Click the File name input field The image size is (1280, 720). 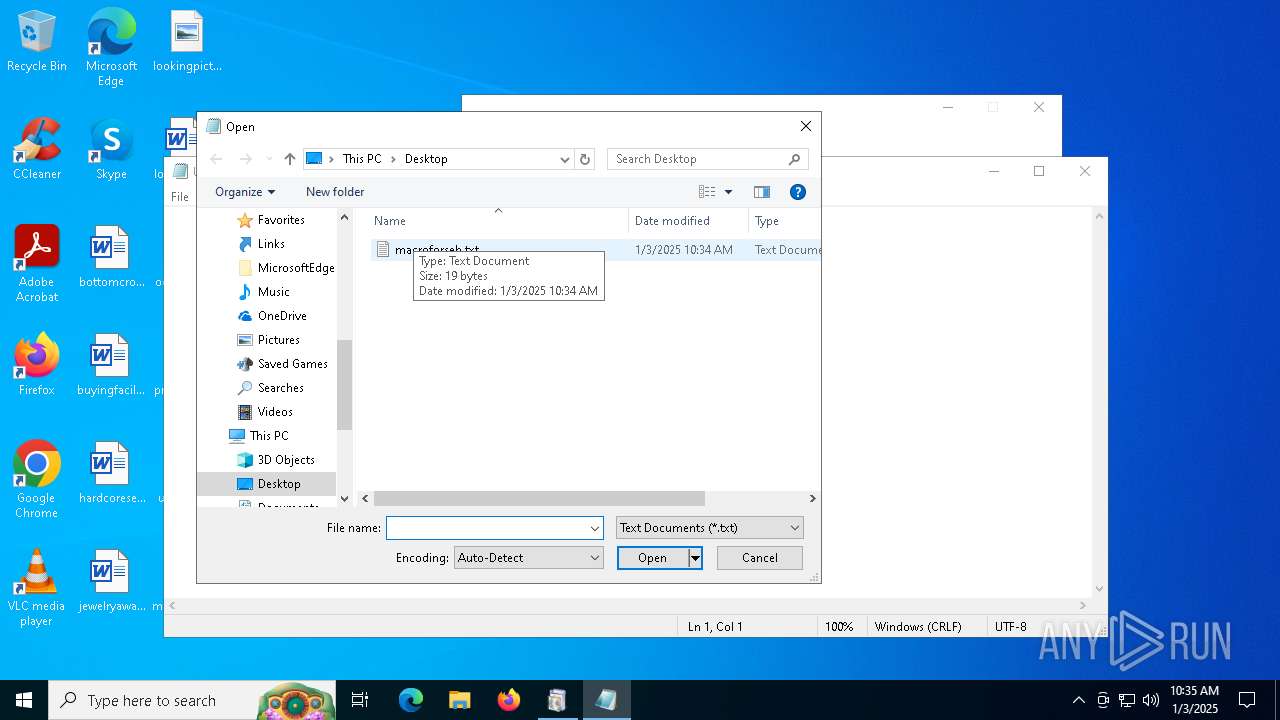(x=487, y=528)
